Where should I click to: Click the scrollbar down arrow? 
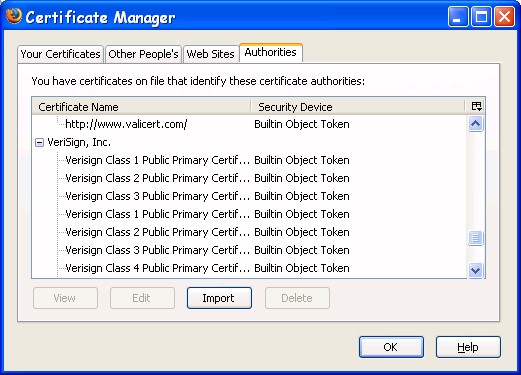pyautogui.click(x=475, y=270)
